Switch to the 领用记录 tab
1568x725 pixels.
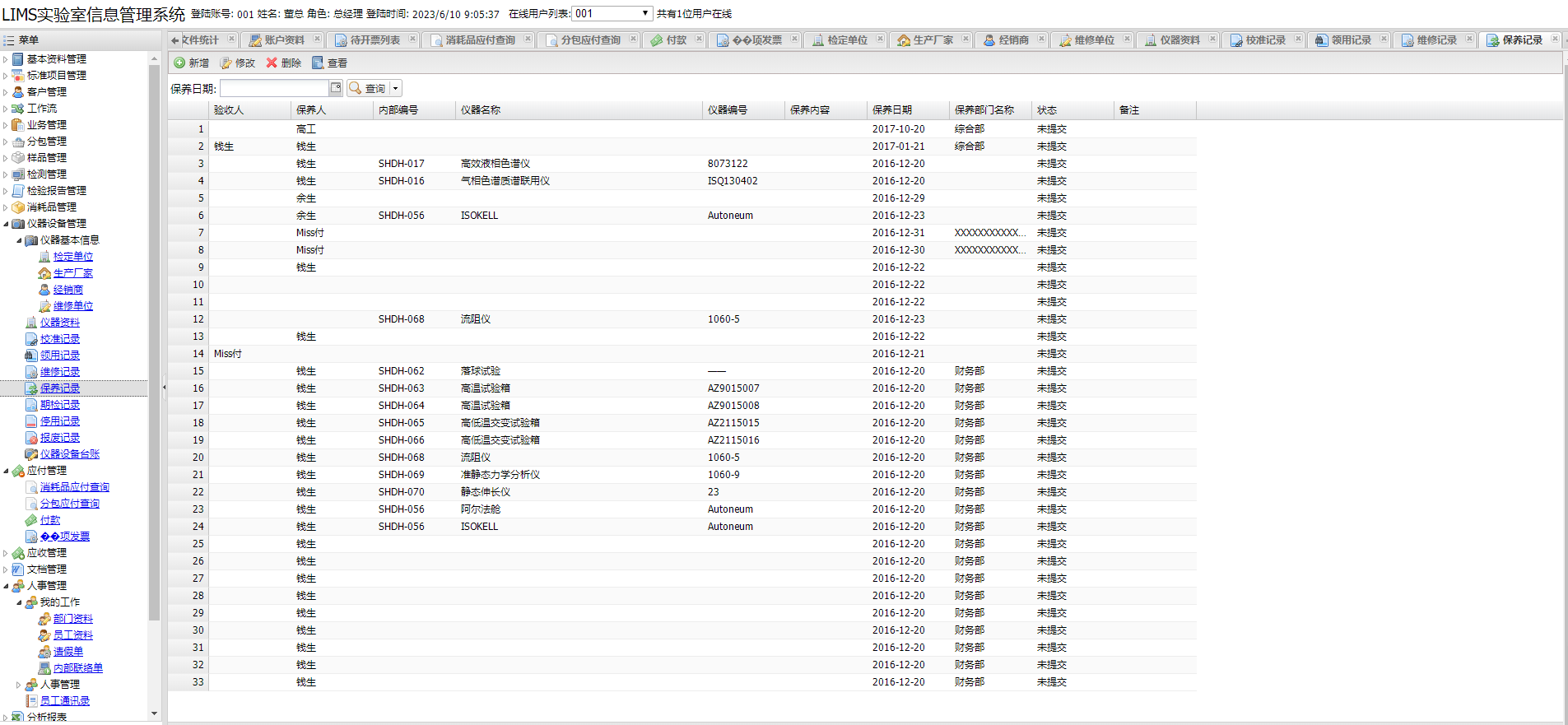pos(1351,40)
